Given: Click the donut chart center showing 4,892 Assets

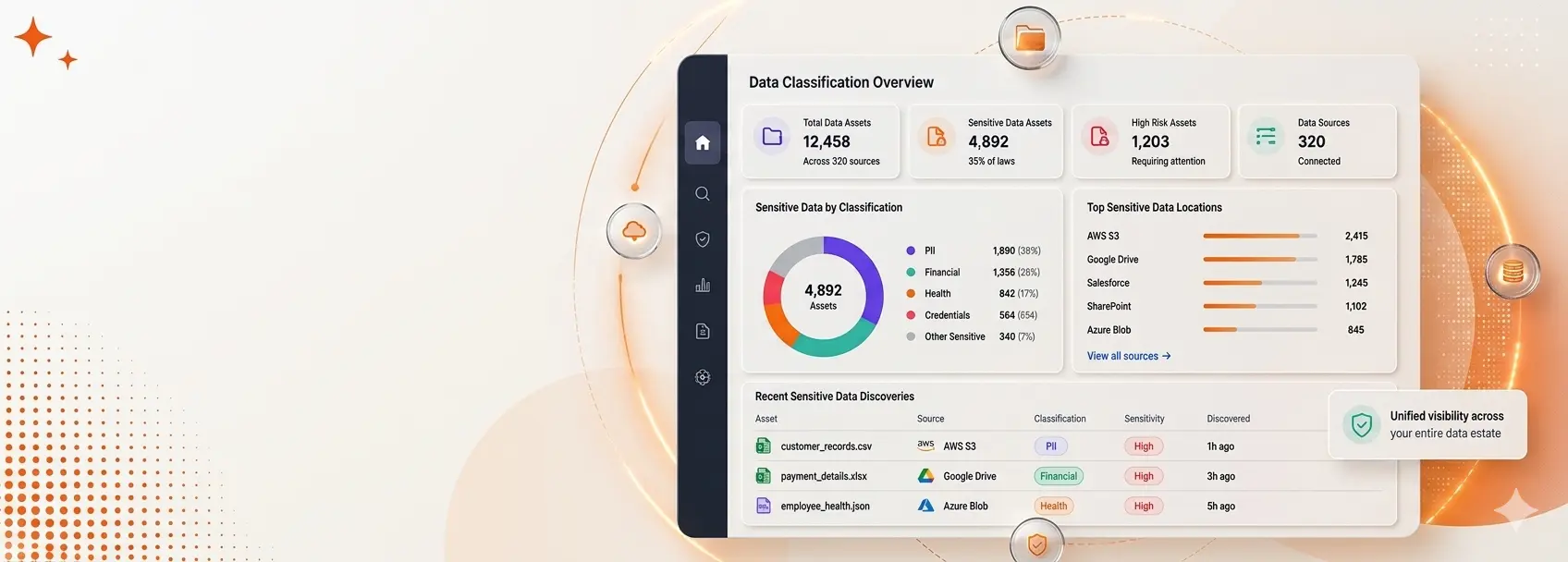Looking at the screenshot, I should tap(823, 297).
